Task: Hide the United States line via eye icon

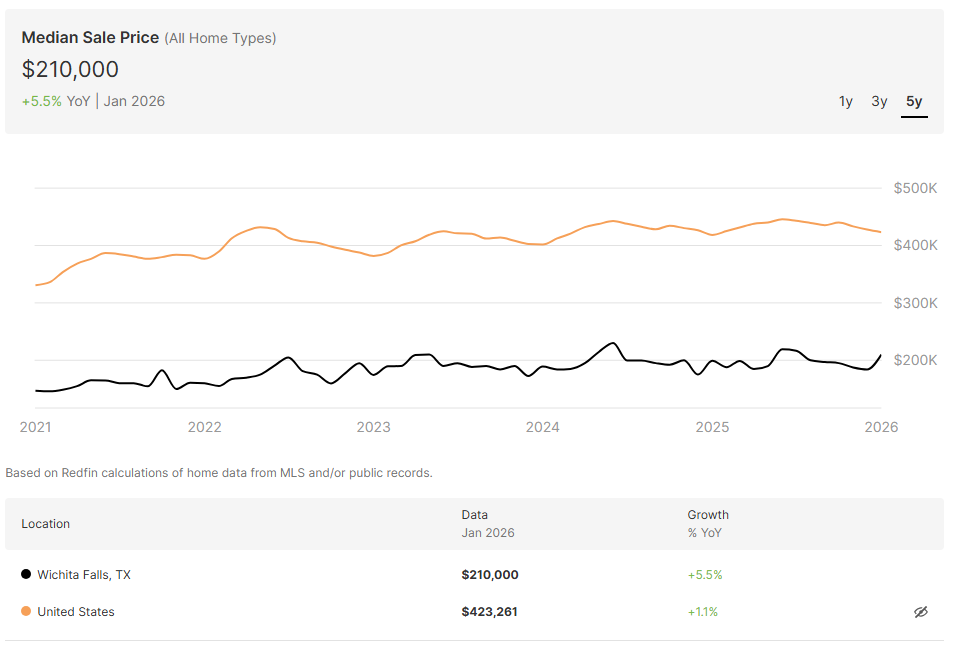Action: click(x=921, y=611)
